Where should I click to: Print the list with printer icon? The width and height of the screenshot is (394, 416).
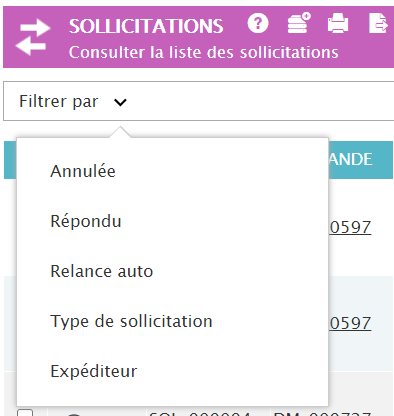[x=338, y=23]
